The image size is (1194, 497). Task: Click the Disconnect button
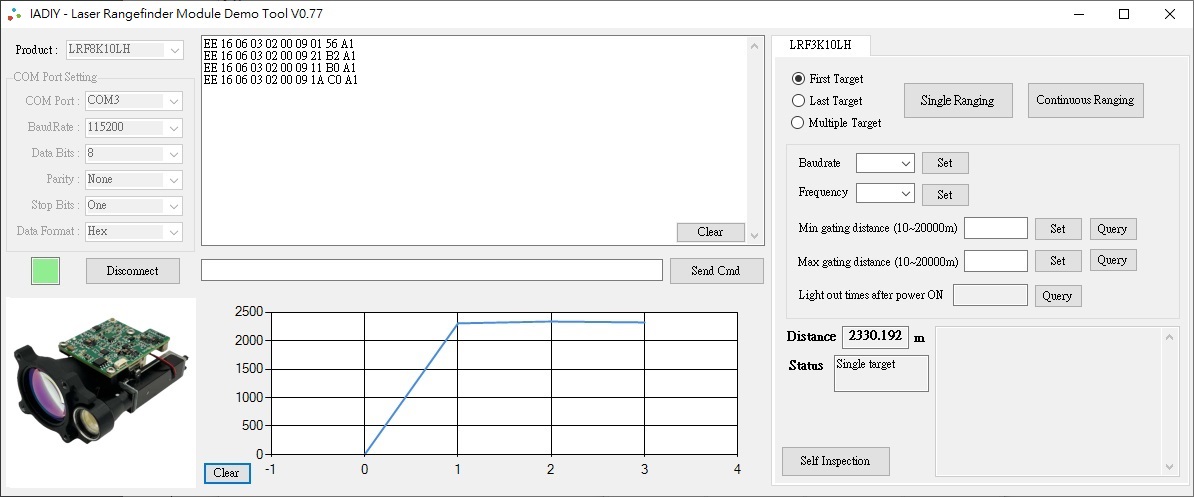(x=133, y=271)
